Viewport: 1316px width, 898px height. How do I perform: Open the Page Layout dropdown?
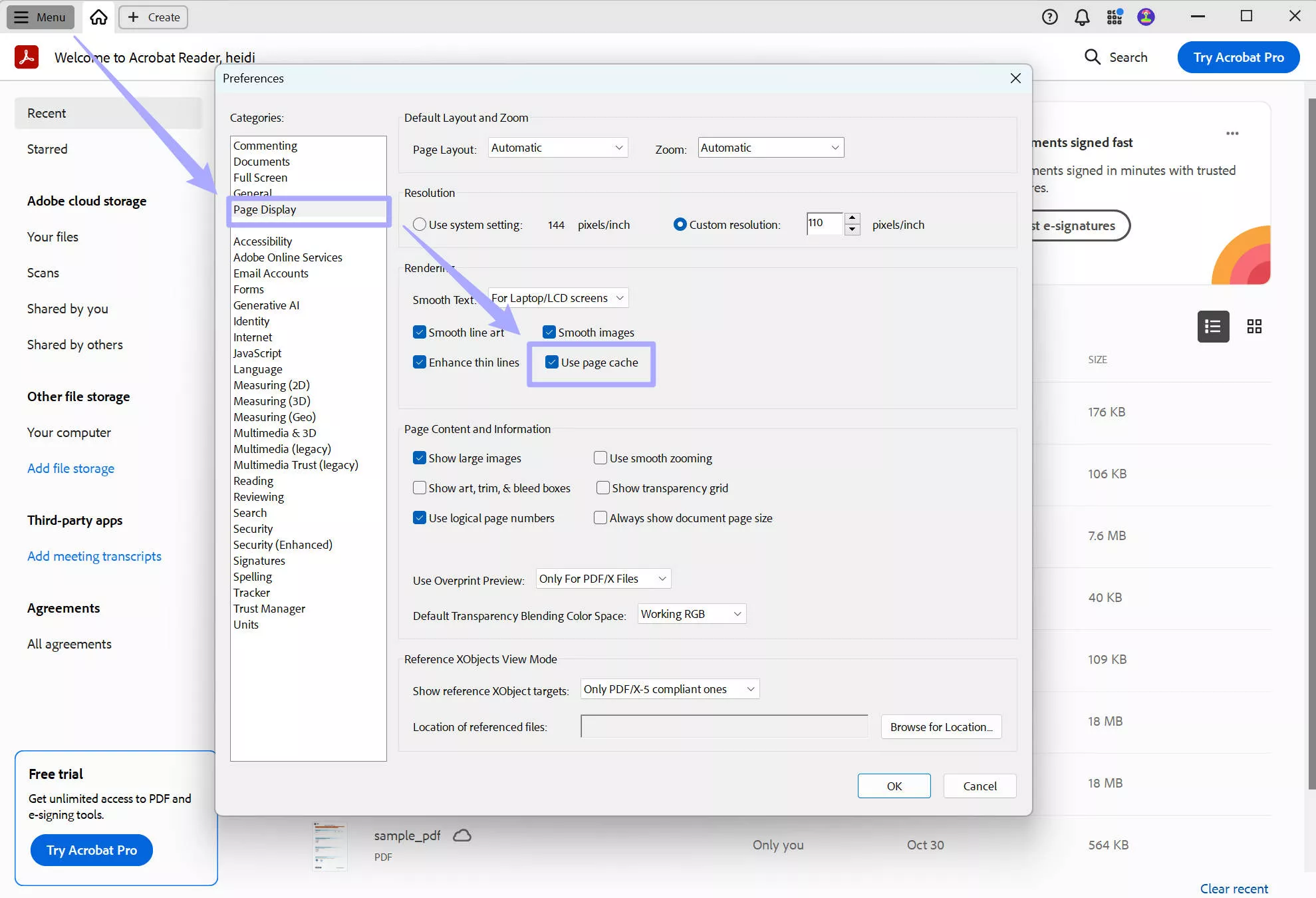(557, 147)
